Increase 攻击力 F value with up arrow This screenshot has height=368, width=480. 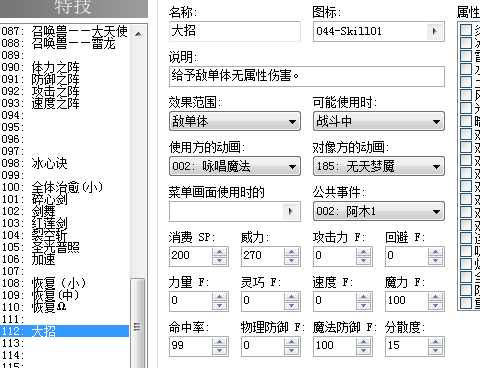(x=364, y=251)
